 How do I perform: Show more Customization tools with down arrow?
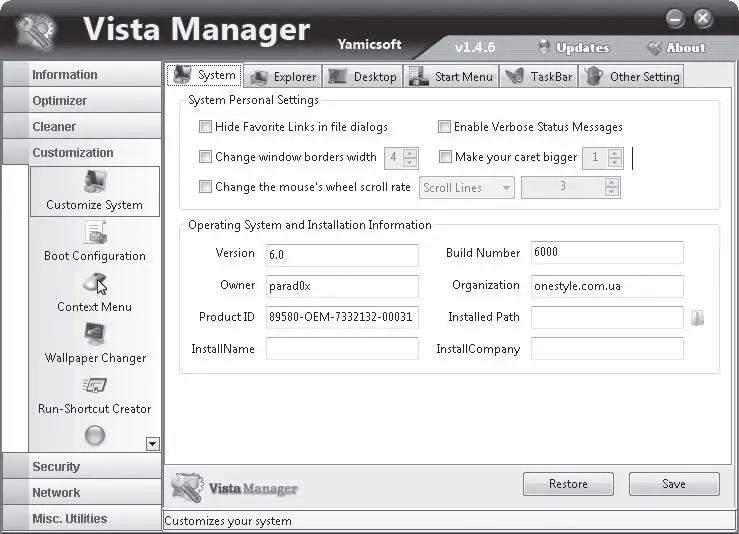point(153,444)
